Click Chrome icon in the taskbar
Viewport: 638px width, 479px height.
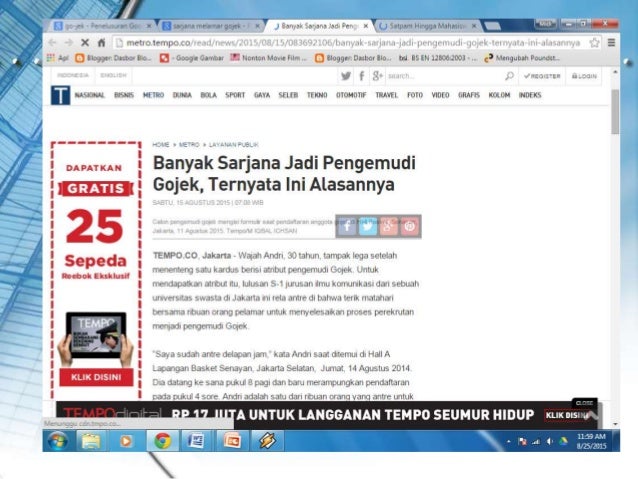[162, 441]
